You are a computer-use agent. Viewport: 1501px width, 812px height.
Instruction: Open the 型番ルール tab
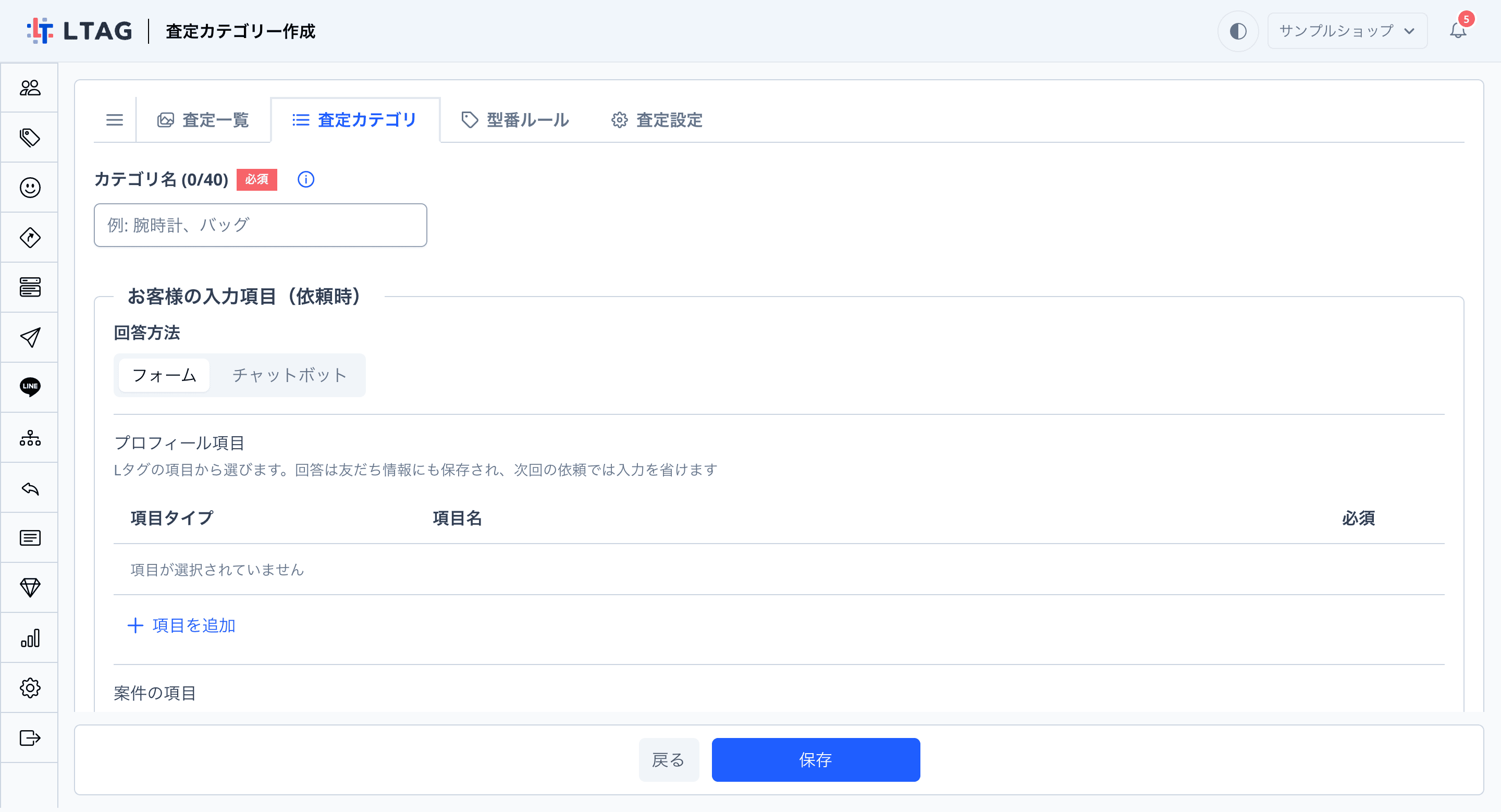coord(515,120)
